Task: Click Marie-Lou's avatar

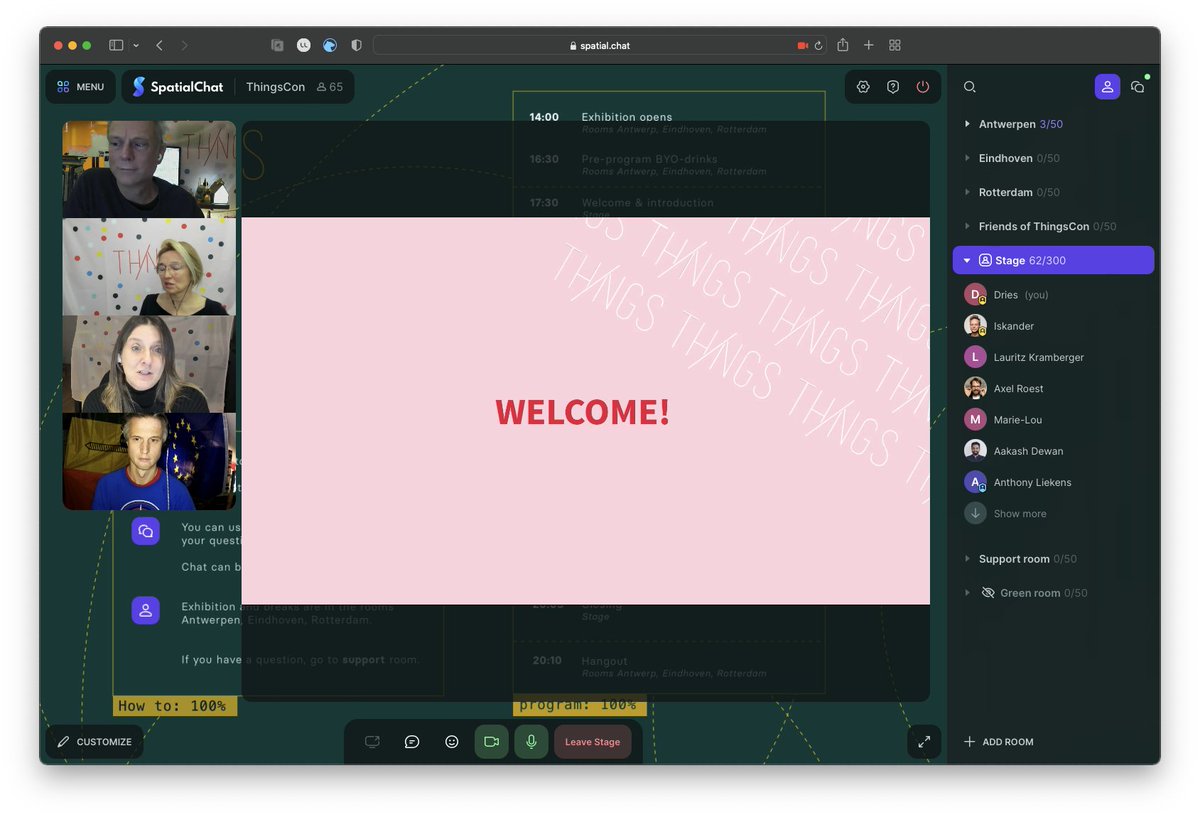Action: (x=975, y=420)
